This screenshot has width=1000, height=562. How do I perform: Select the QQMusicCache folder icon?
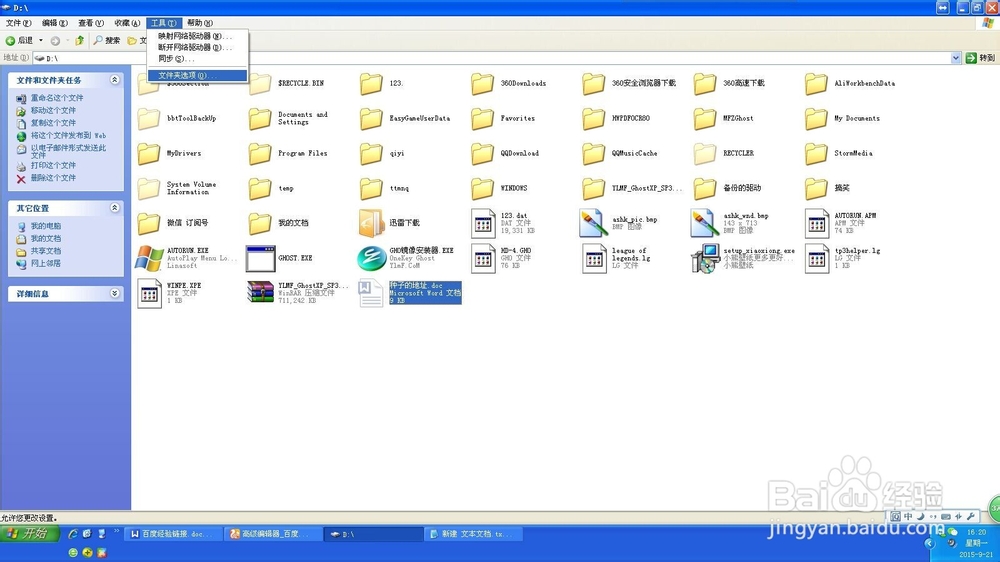click(593, 154)
